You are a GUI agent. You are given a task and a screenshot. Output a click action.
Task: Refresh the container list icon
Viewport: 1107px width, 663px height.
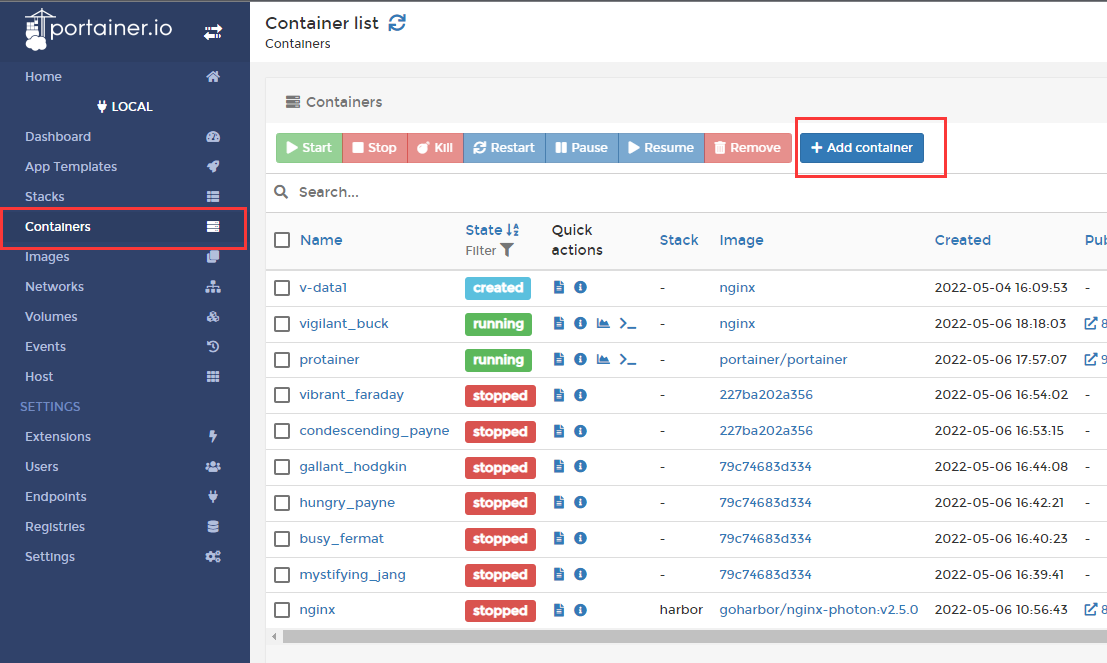click(397, 23)
